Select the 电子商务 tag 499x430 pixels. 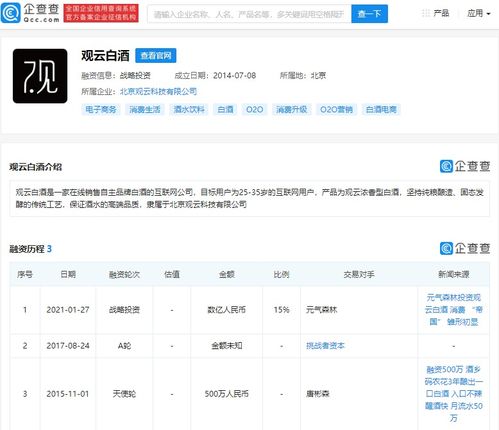[x=101, y=109]
